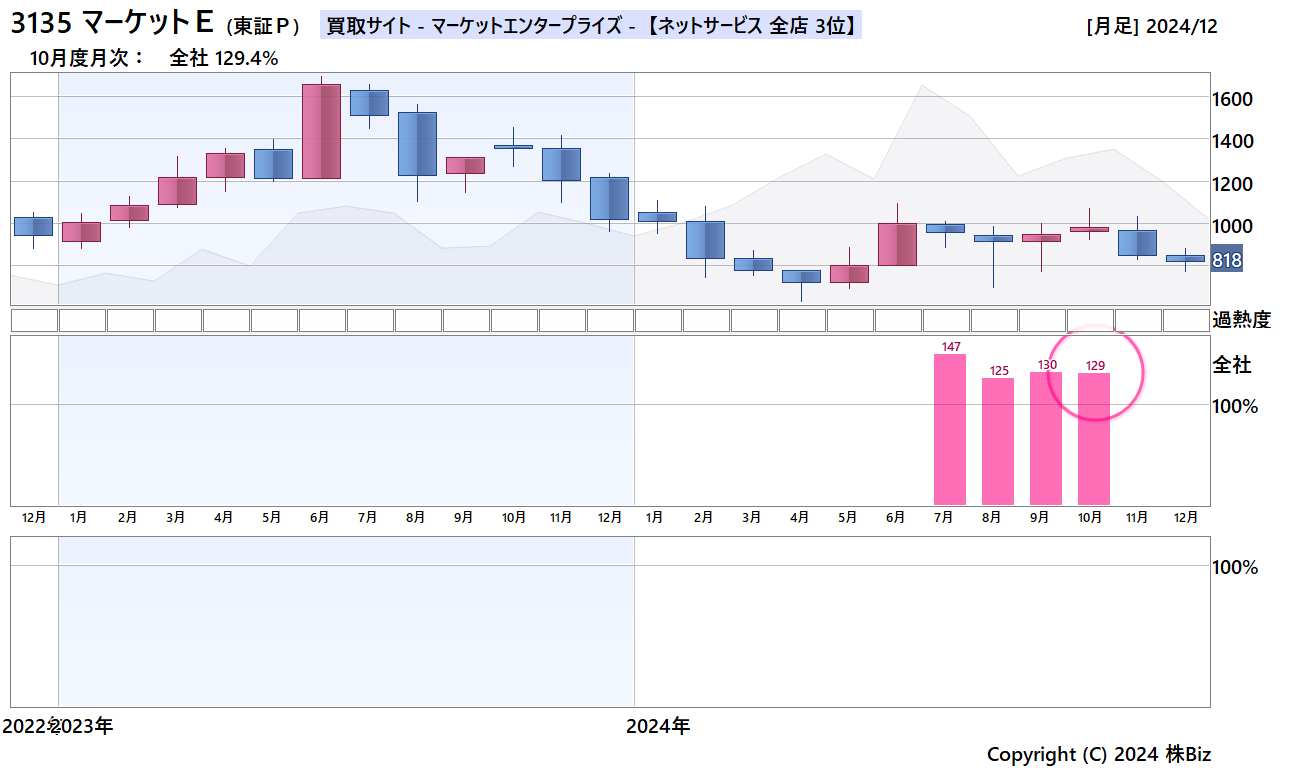Click the pink bar labeled 130
Image resolution: width=1300 pixels, height=770 pixels.
tap(1046, 438)
